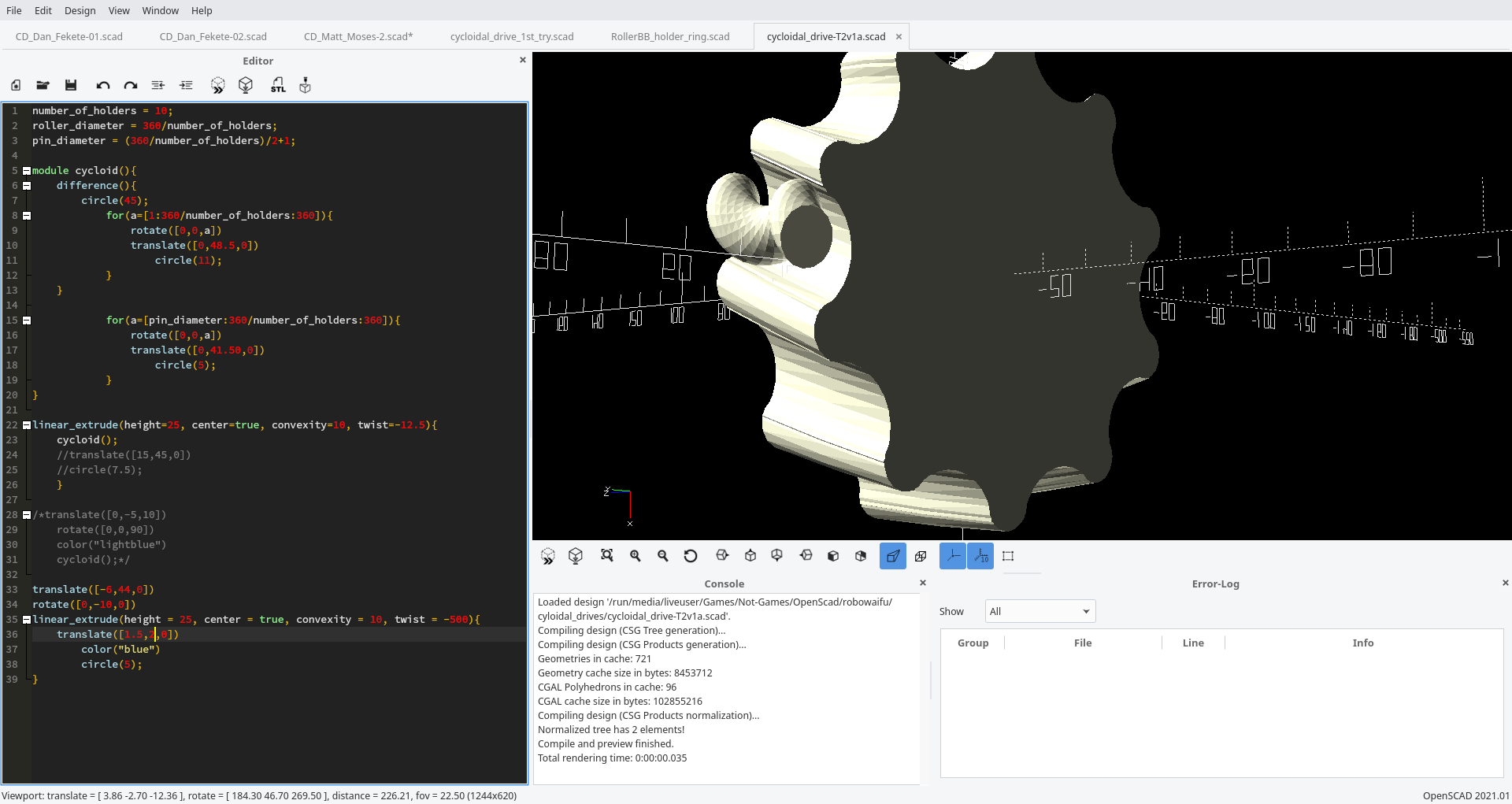Open the Design menu
Image resolution: width=1512 pixels, height=804 pixels.
coord(80,10)
